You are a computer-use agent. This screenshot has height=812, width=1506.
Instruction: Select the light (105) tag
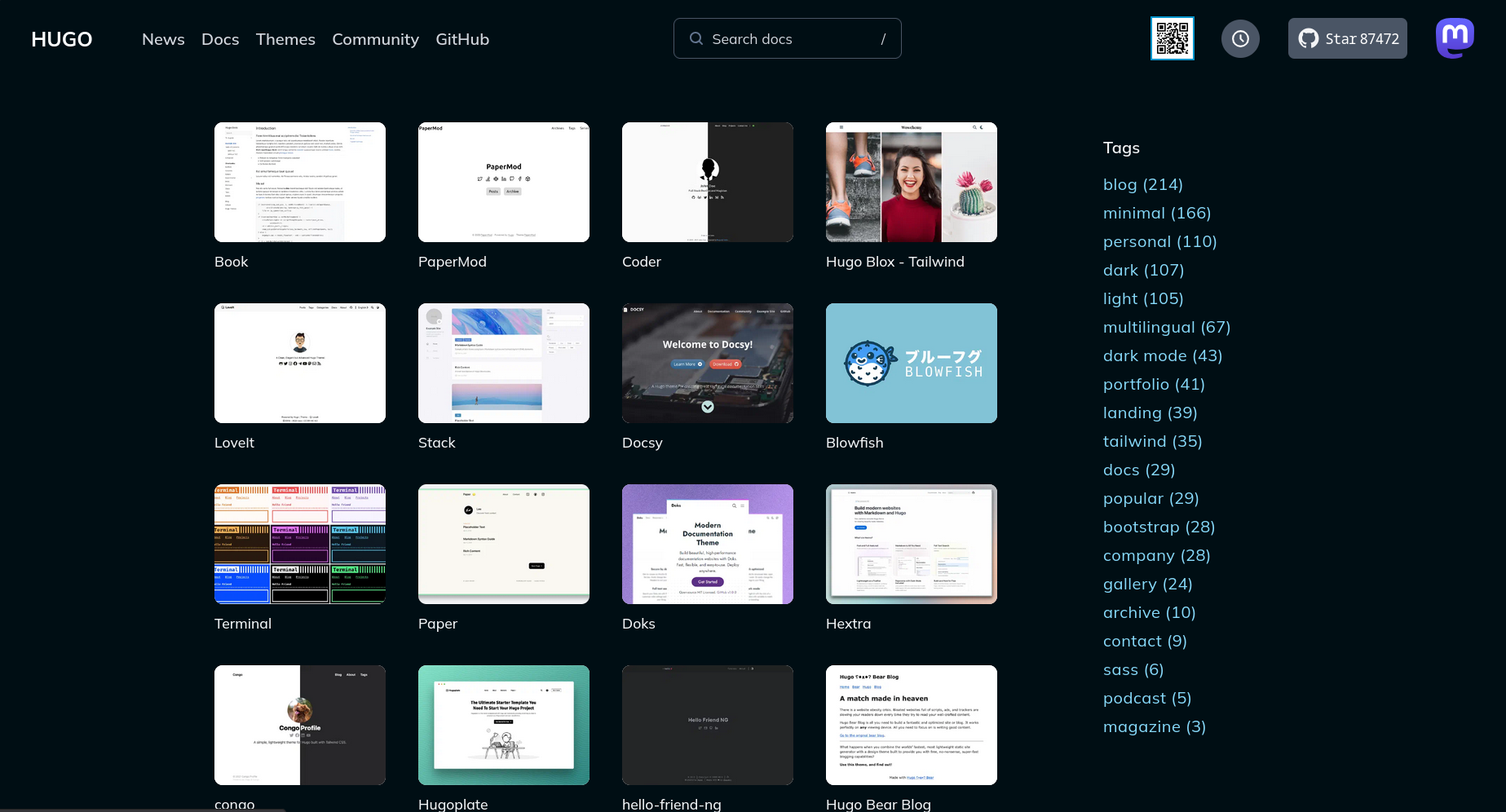click(1143, 298)
